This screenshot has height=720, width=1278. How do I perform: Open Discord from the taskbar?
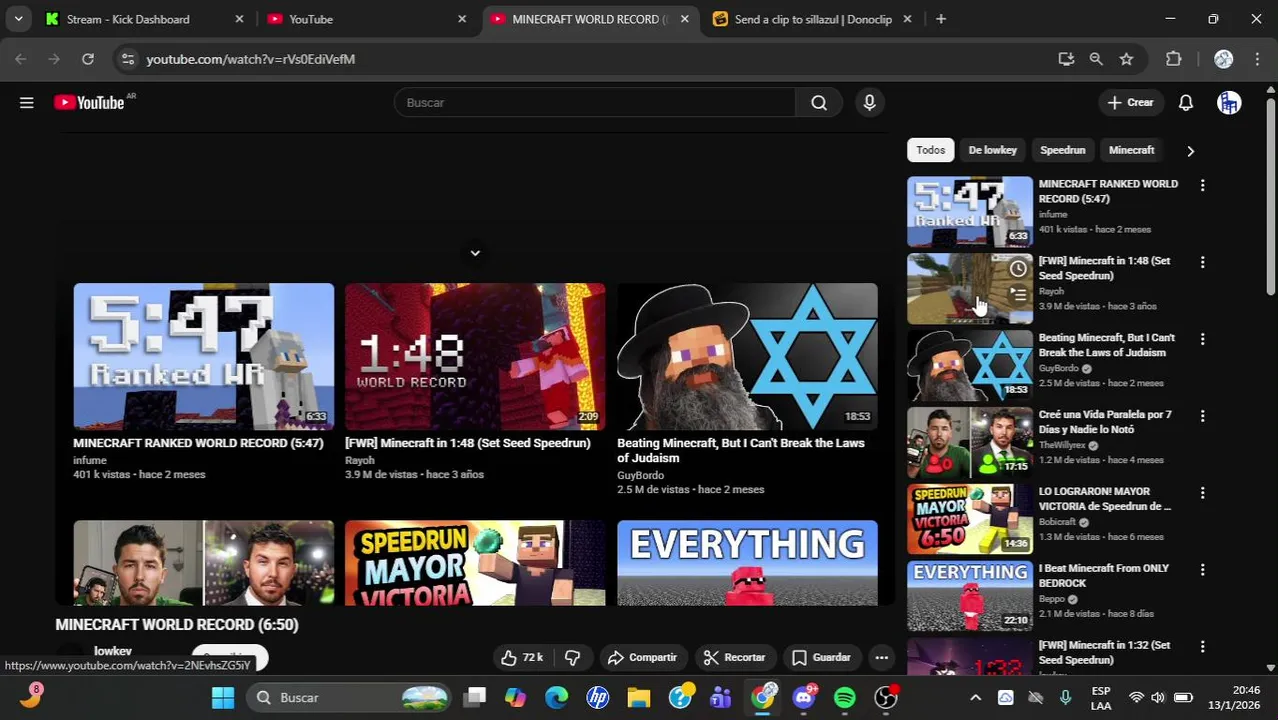[x=804, y=697]
